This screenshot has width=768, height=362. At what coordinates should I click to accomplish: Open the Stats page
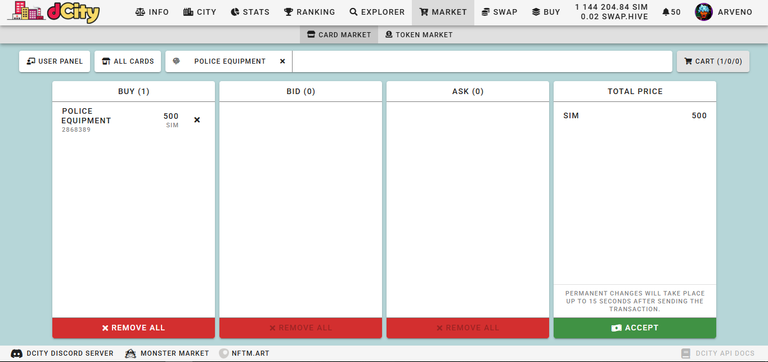250,12
